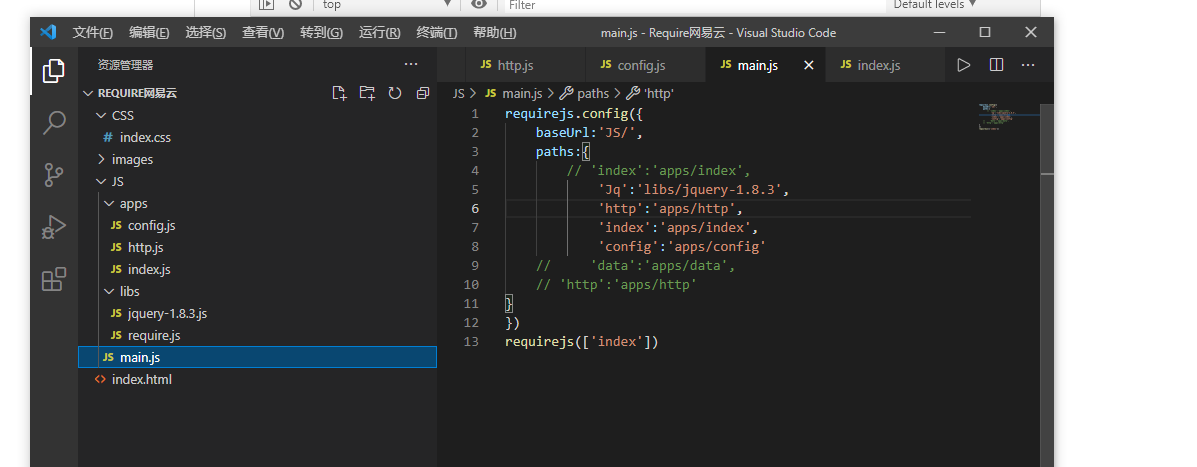1197x467 pixels.
Task: Open the 运行(R) menu
Action: click(x=379, y=33)
